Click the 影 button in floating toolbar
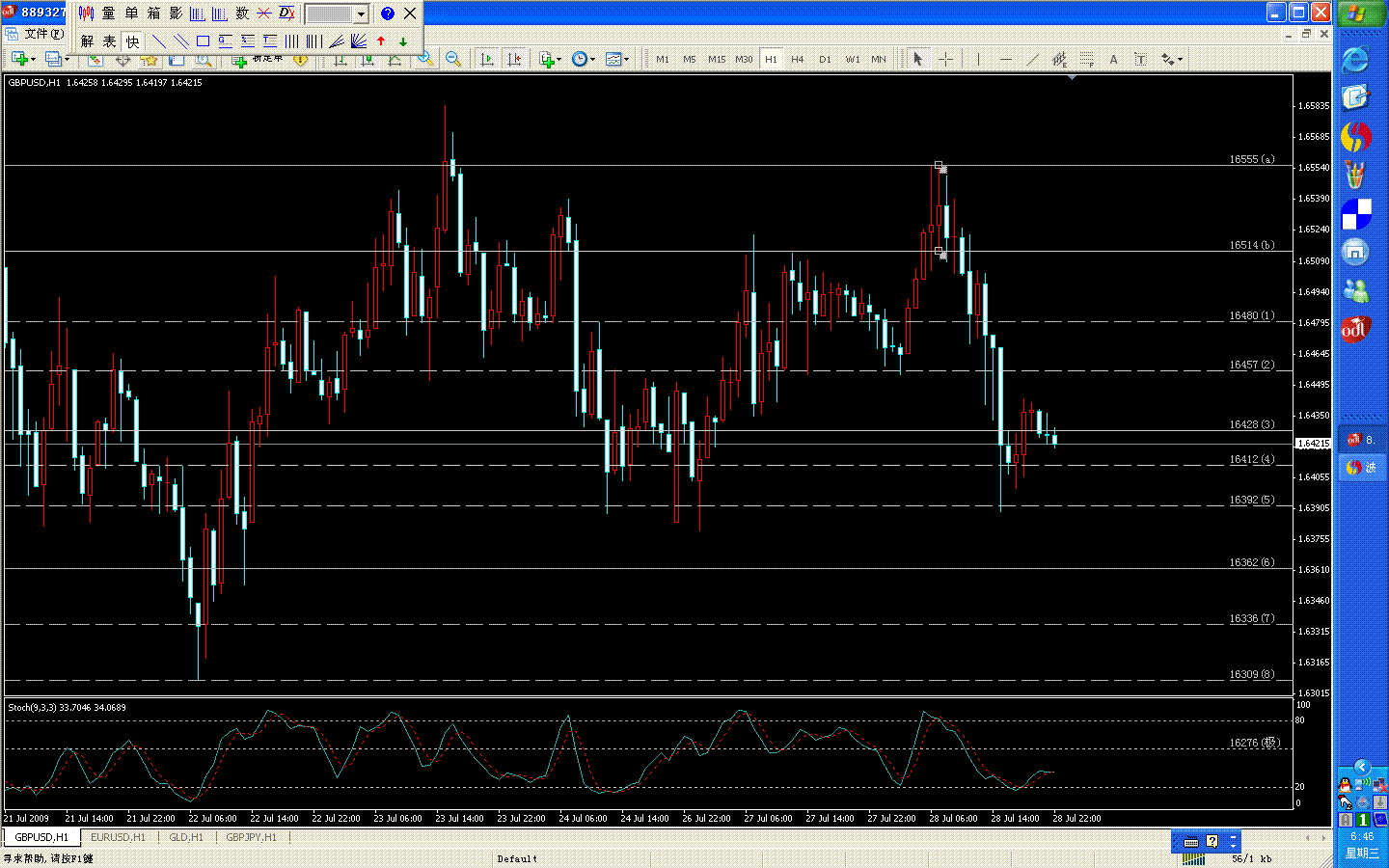 [x=176, y=14]
